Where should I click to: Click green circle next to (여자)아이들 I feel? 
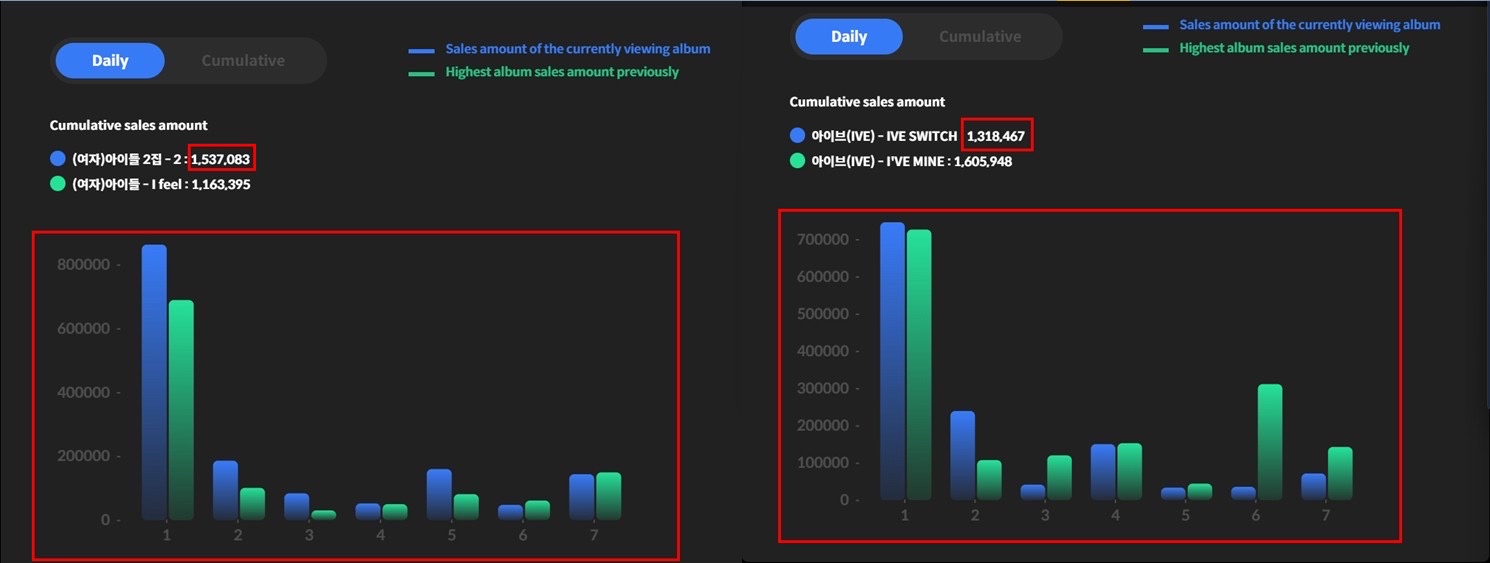58,184
